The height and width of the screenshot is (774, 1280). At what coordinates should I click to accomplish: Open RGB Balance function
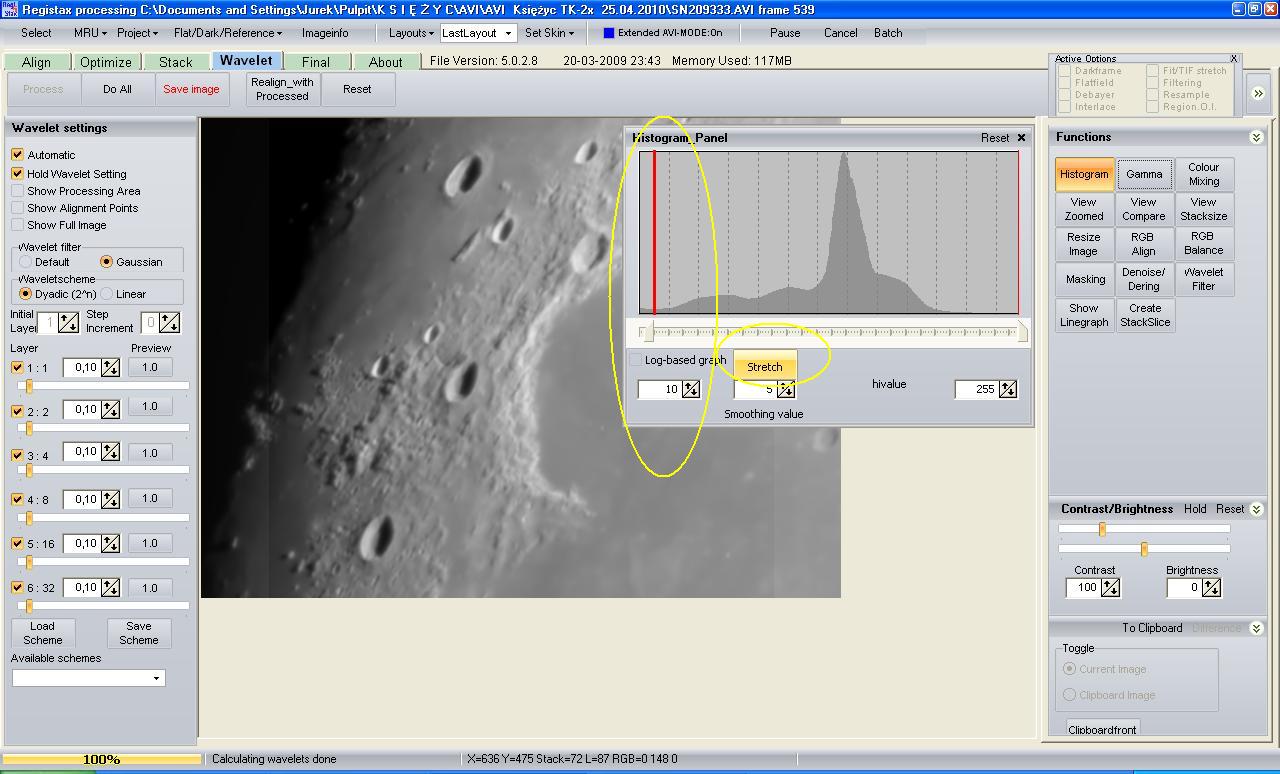tap(1204, 244)
